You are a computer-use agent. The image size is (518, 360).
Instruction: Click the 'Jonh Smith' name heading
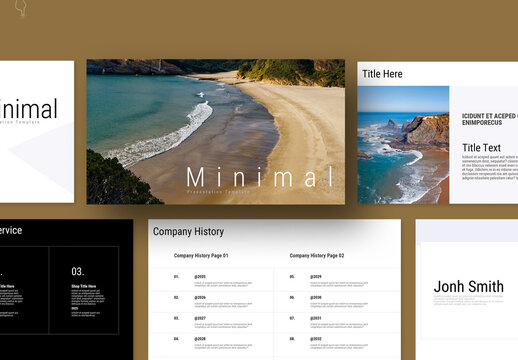(x=468, y=287)
